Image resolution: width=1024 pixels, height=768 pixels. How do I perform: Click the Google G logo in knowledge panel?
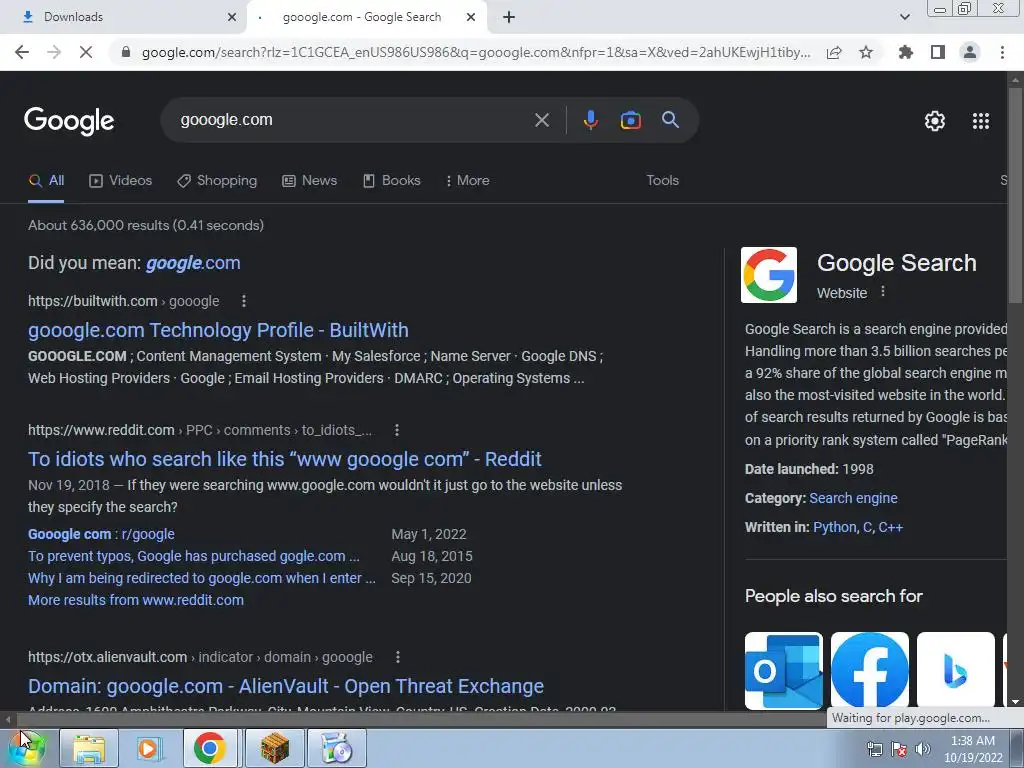point(769,275)
